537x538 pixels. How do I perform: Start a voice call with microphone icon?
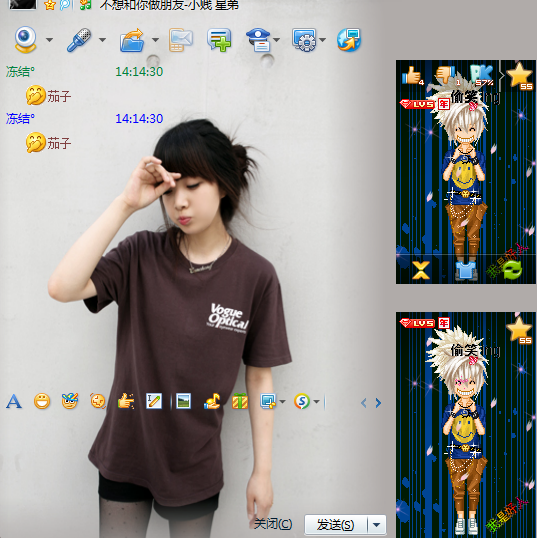click(79, 40)
